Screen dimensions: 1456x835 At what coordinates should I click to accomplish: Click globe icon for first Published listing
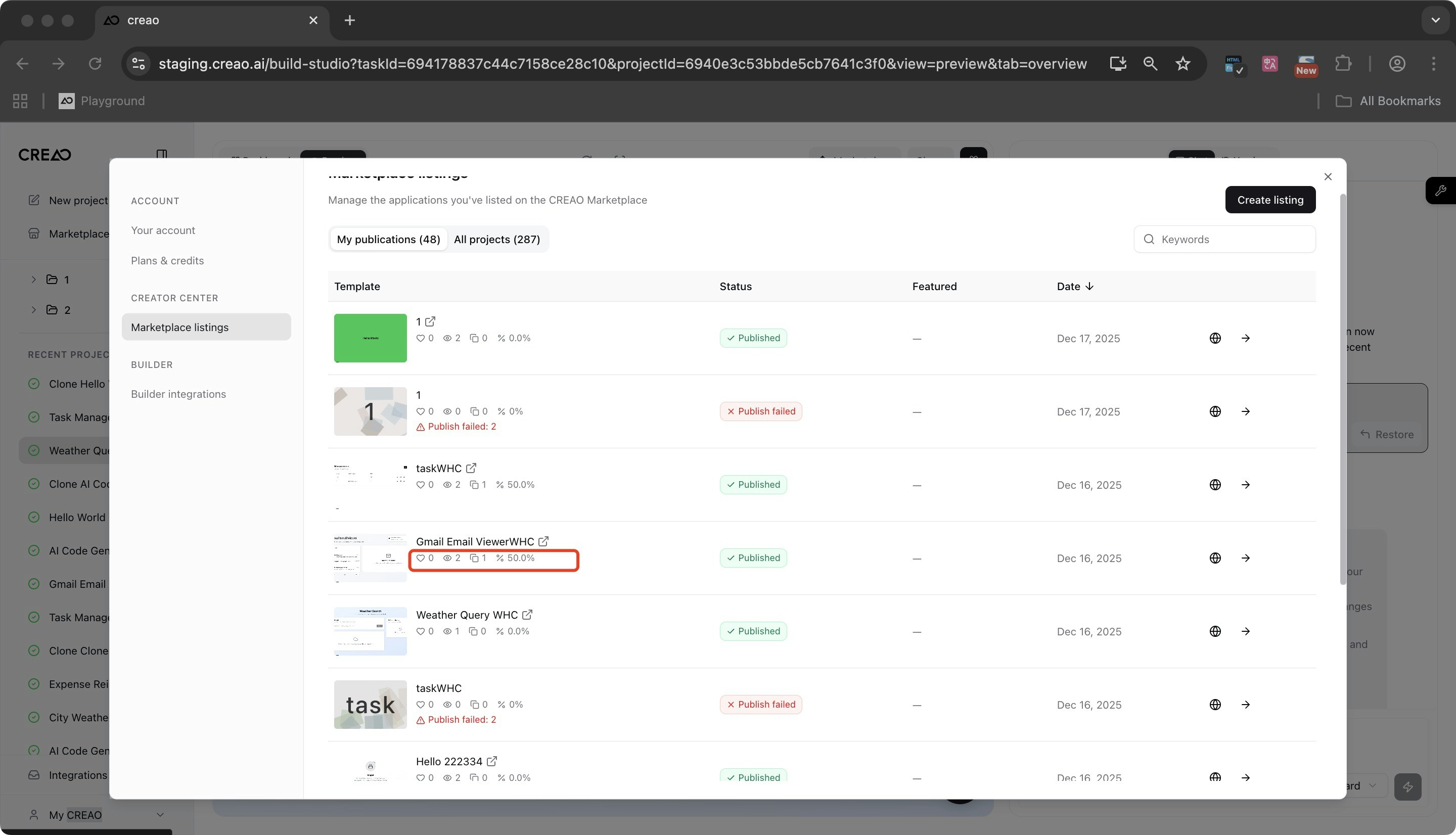click(x=1214, y=338)
